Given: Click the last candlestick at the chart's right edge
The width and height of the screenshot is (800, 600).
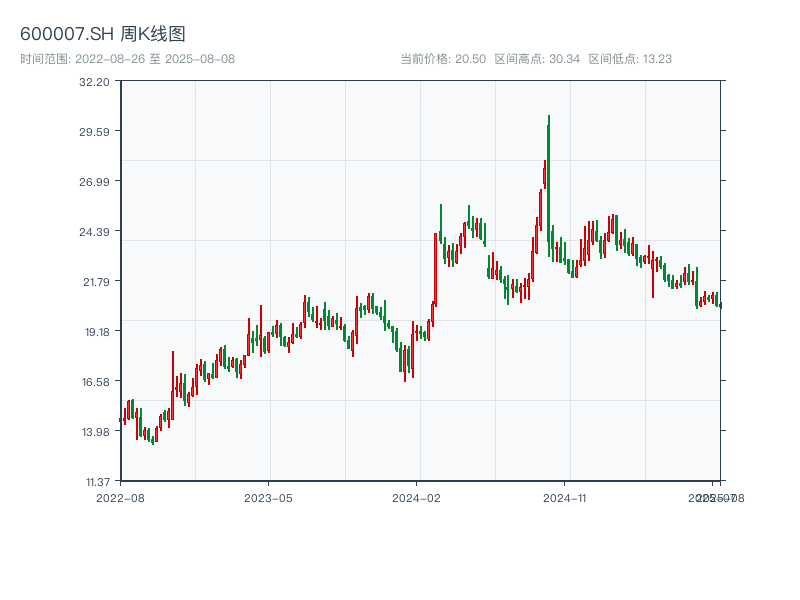Looking at the screenshot, I should pyautogui.click(x=720, y=305).
